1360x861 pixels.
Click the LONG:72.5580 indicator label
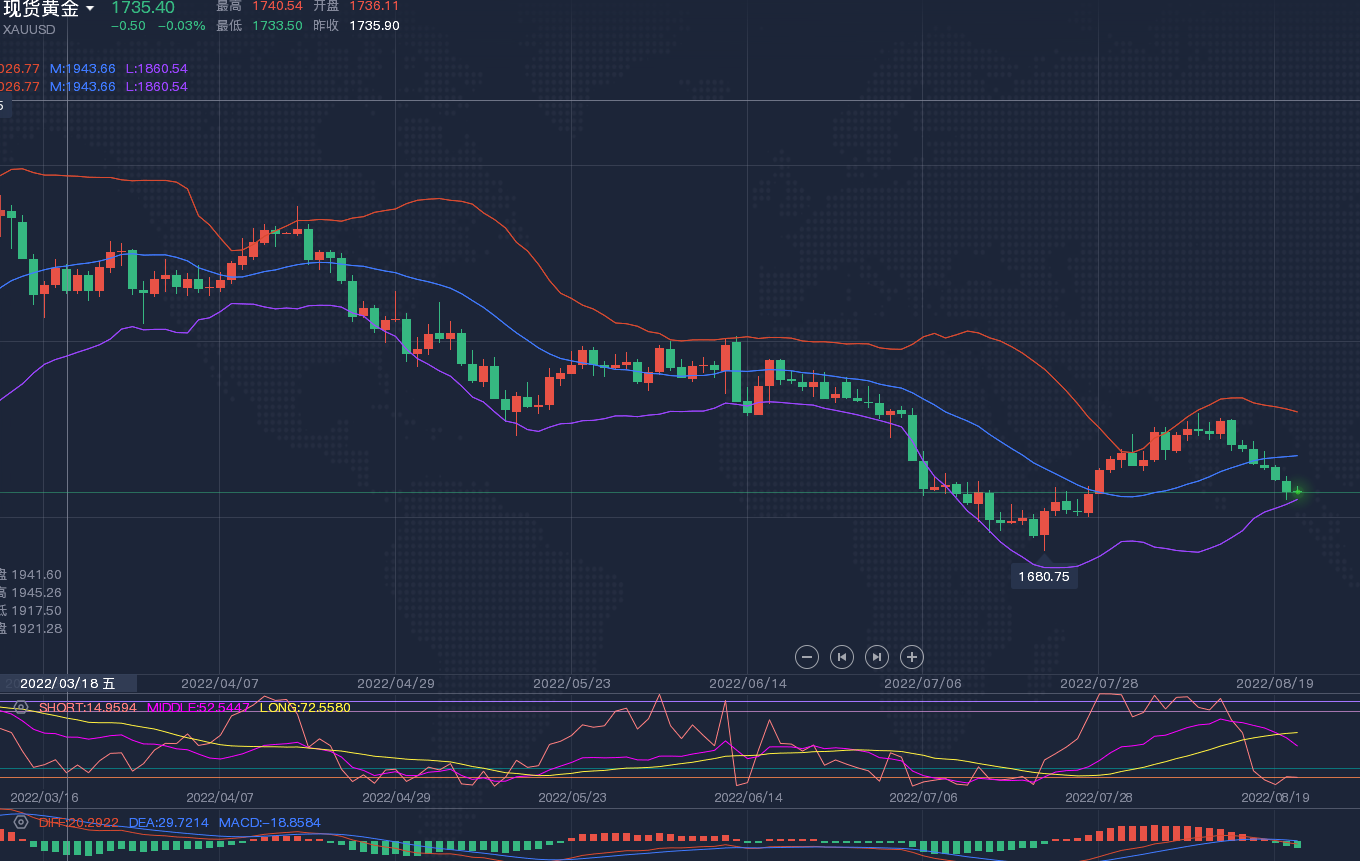point(305,707)
